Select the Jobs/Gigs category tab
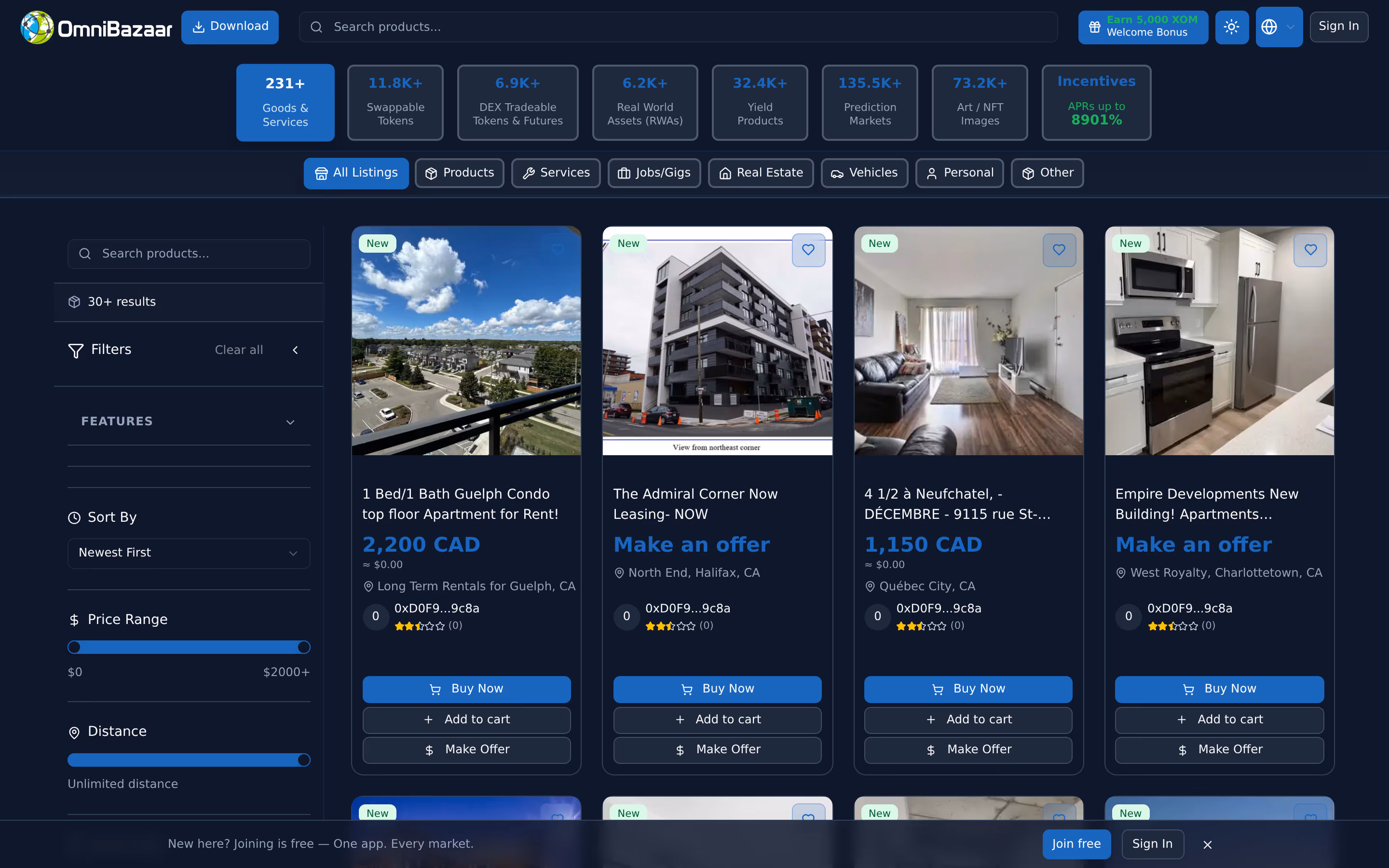Screen dimensions: 1389x868 point(654,173)
